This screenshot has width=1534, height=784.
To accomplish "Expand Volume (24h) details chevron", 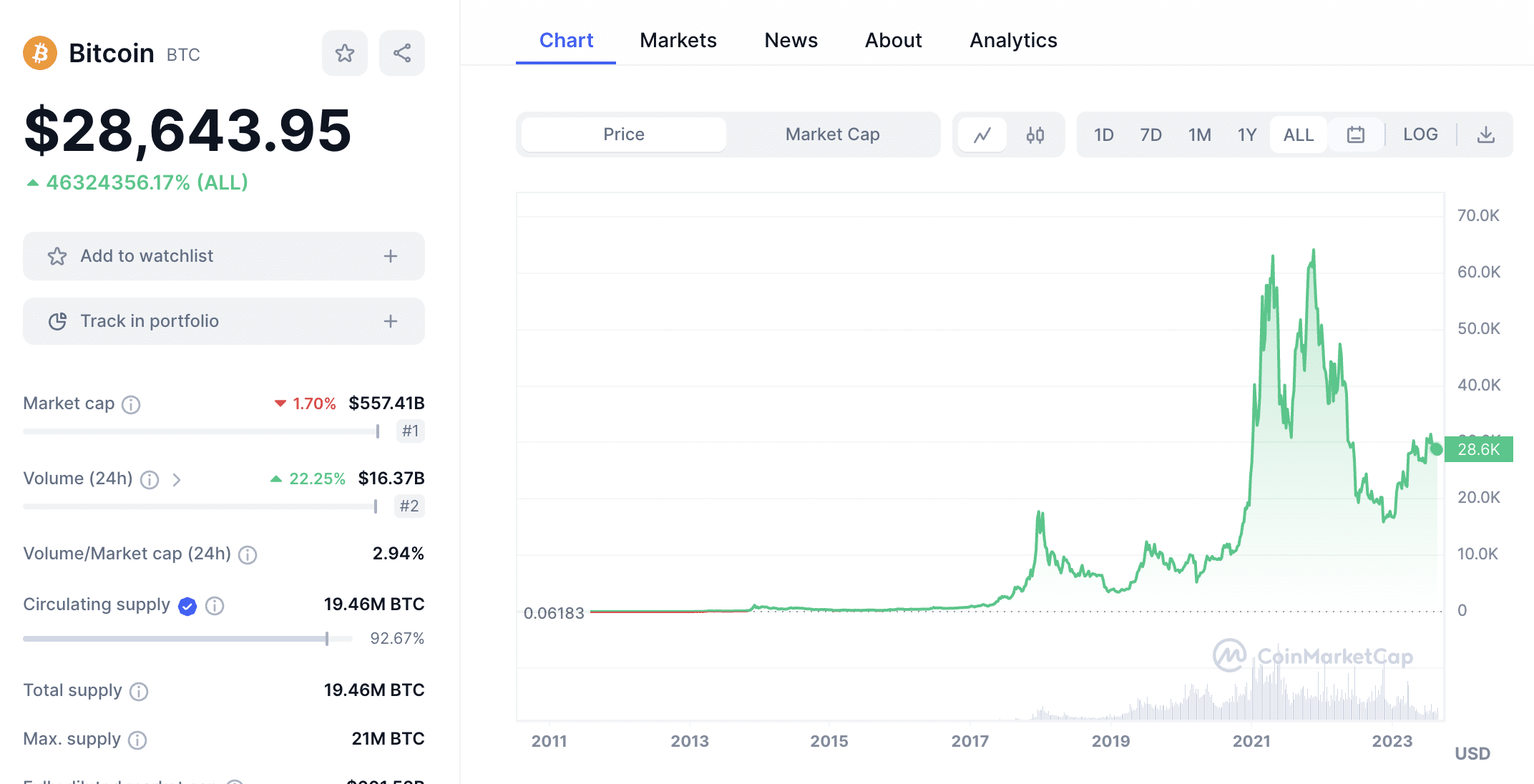I will (x=177, y=479).
